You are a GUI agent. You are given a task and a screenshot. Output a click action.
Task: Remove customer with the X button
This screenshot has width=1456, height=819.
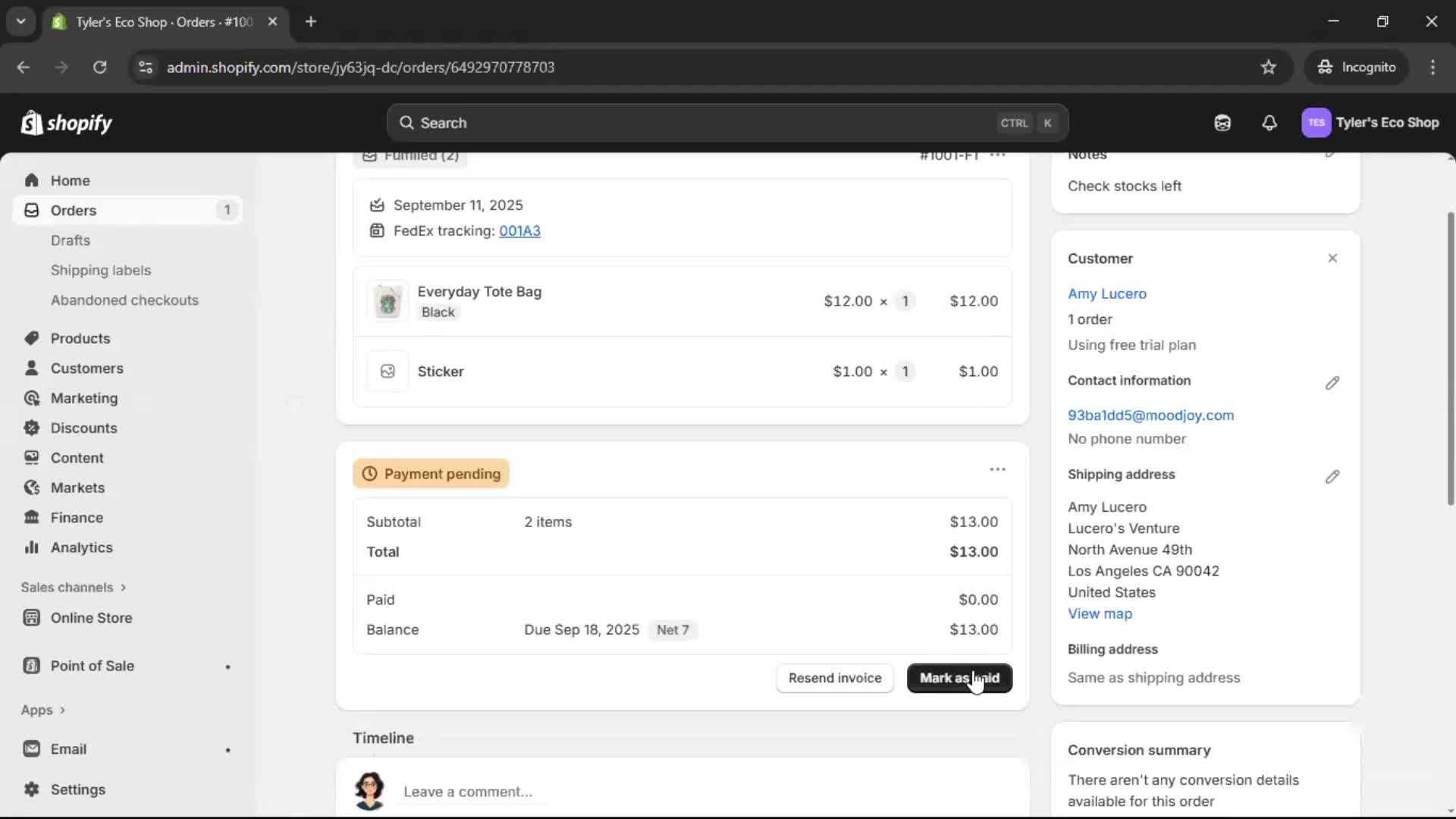click(1332, 259)
